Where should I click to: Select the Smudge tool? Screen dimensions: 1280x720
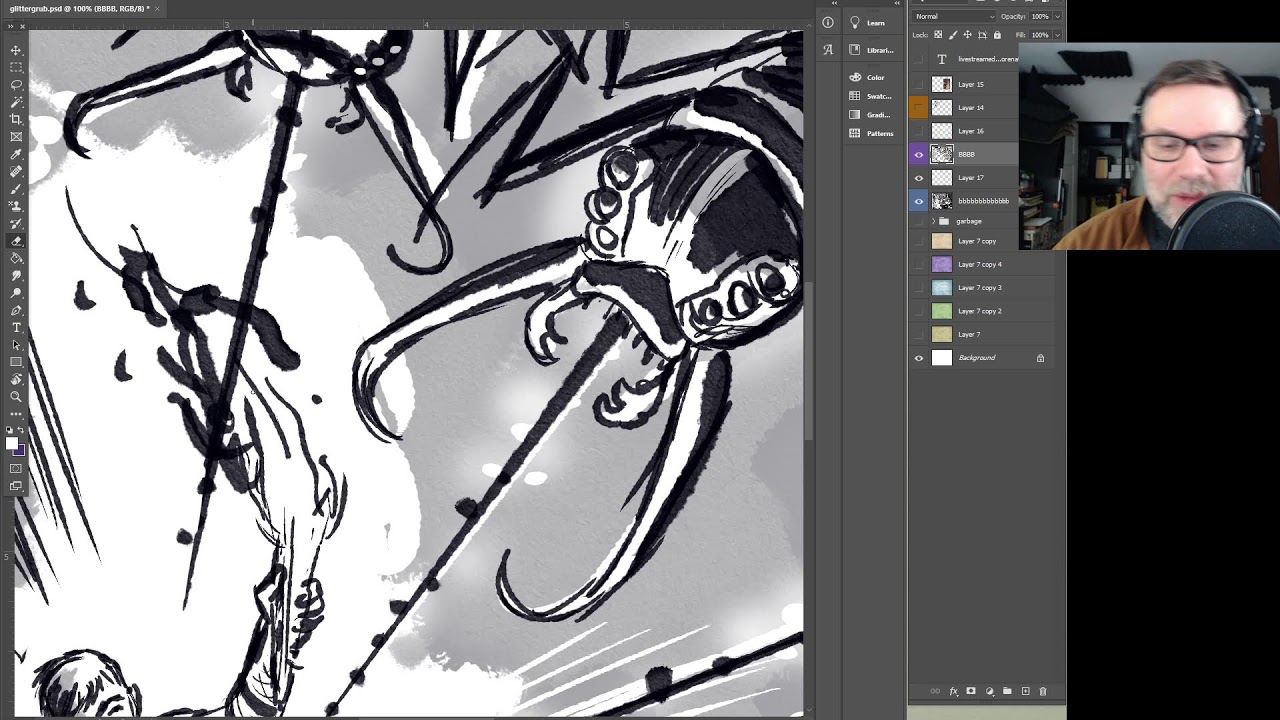[16, 275]
